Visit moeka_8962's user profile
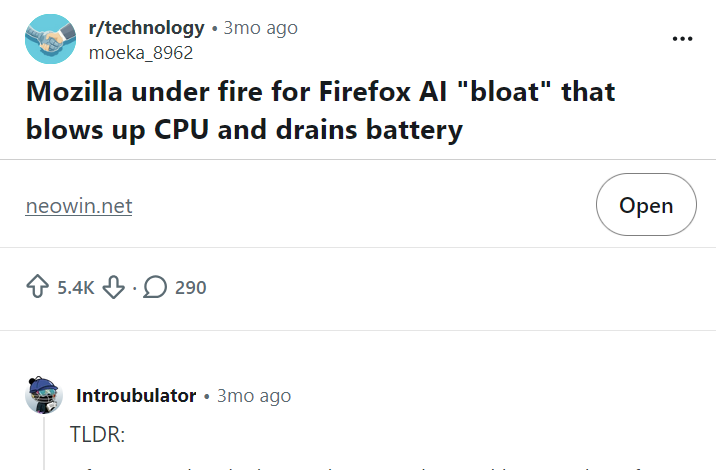 click(141, 53)
